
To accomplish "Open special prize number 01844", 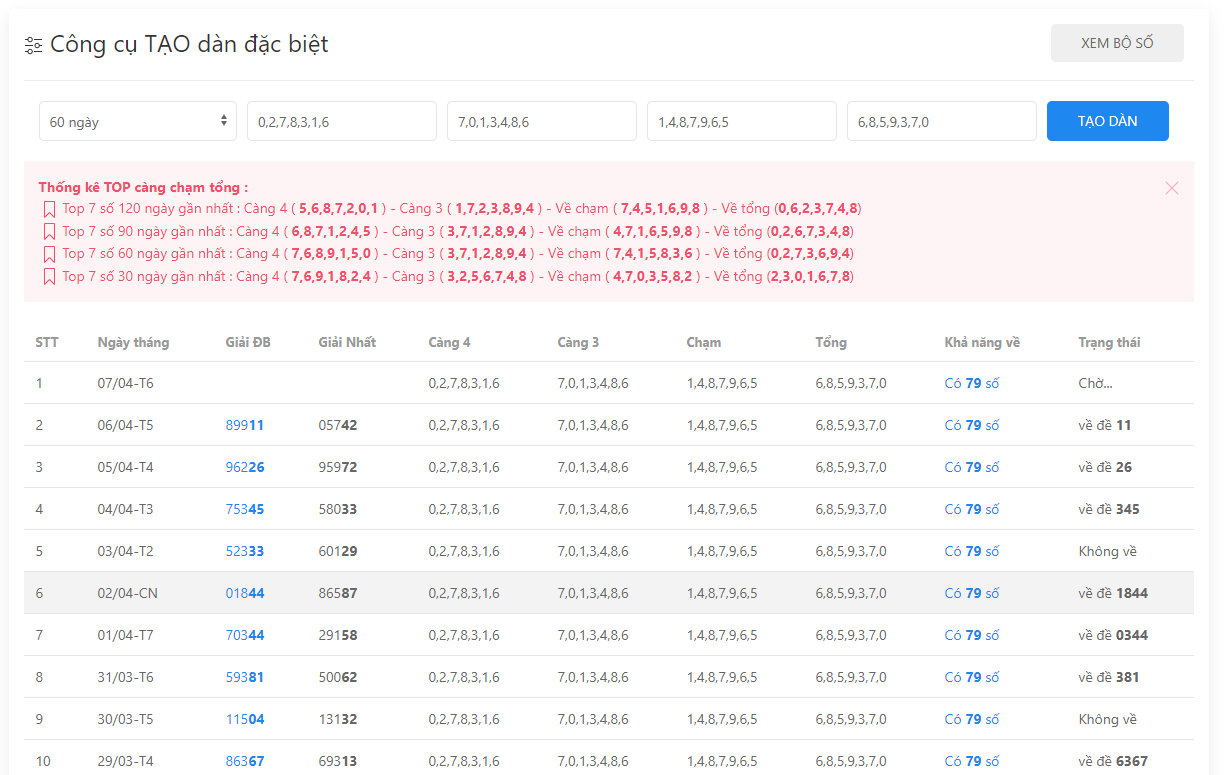I will point(245,593).
